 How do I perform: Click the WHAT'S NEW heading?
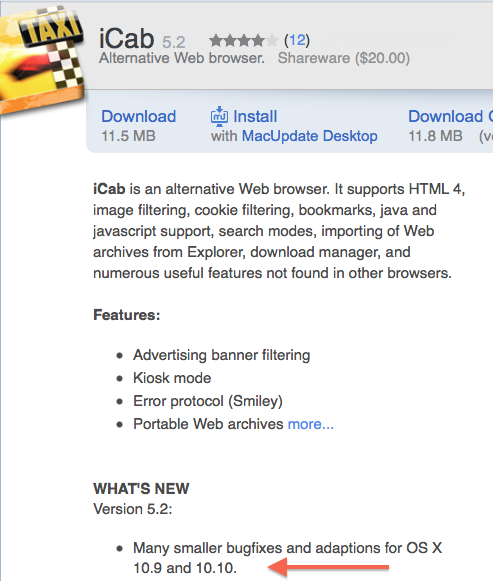pos(141,488)
